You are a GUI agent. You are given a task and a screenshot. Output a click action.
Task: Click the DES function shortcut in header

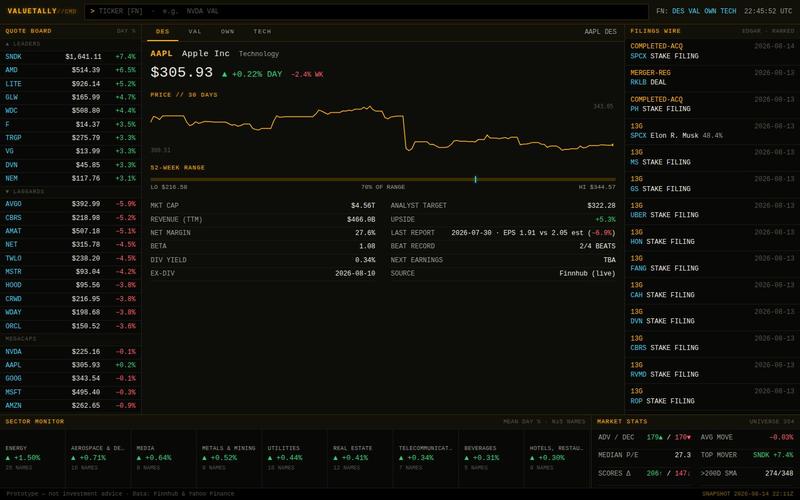pyautogui.click(x=678, y=11)
